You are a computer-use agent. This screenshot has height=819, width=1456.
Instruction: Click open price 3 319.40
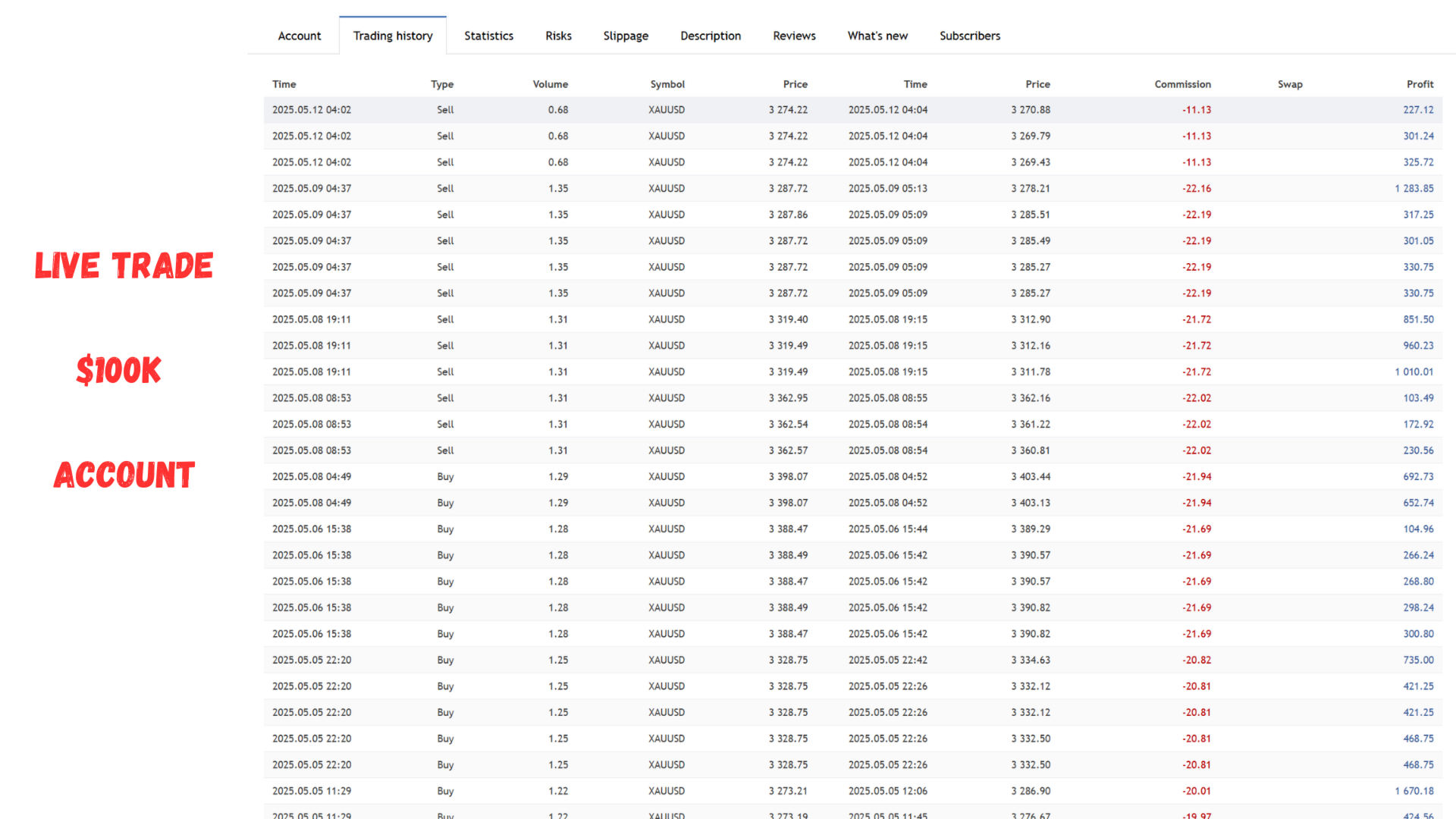pyautogui.click(x=788, y=320)
